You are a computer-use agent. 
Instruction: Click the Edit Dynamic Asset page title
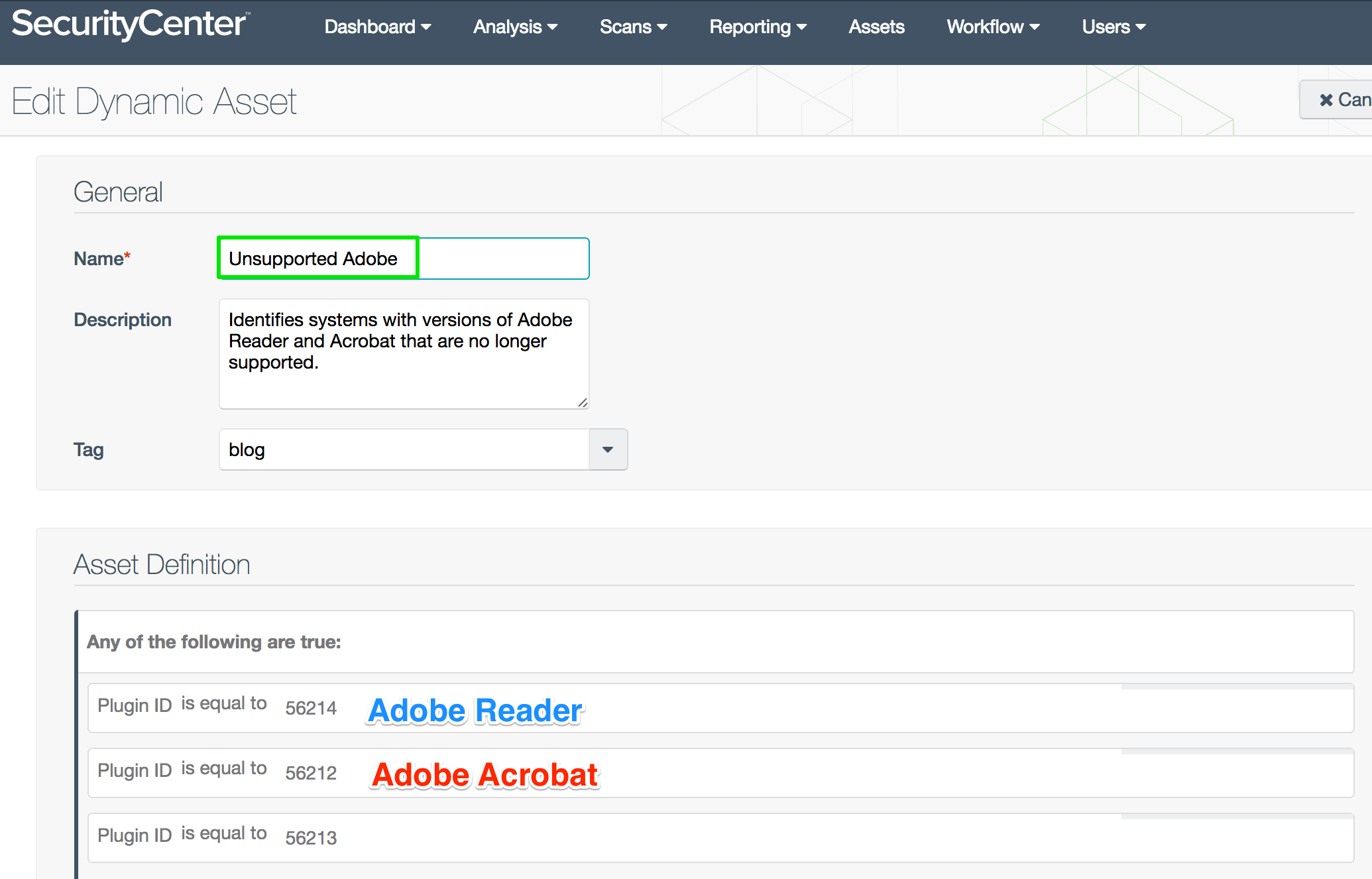(x=154, y=101)
